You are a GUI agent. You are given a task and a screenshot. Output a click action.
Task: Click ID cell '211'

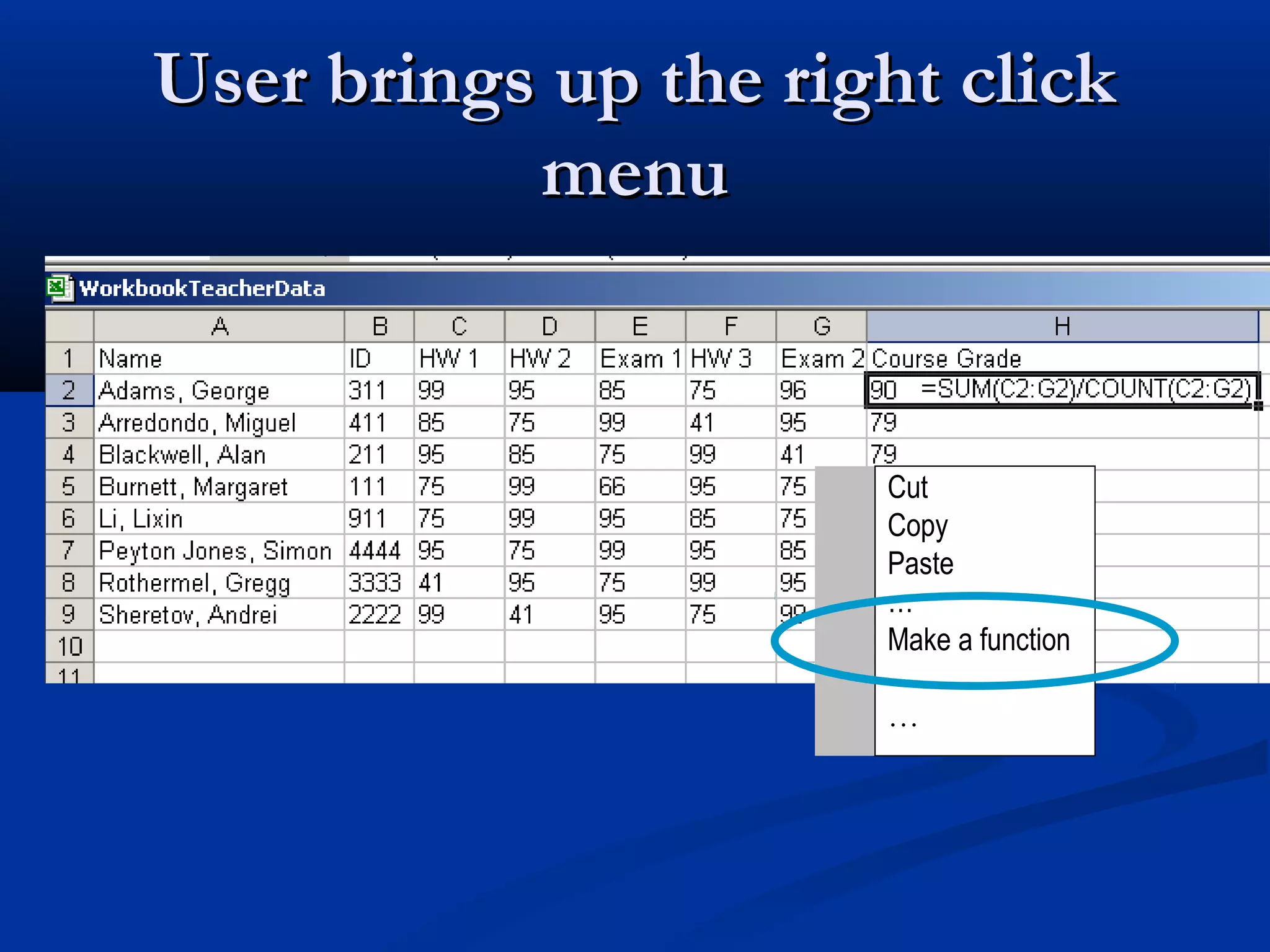[380, 454]
